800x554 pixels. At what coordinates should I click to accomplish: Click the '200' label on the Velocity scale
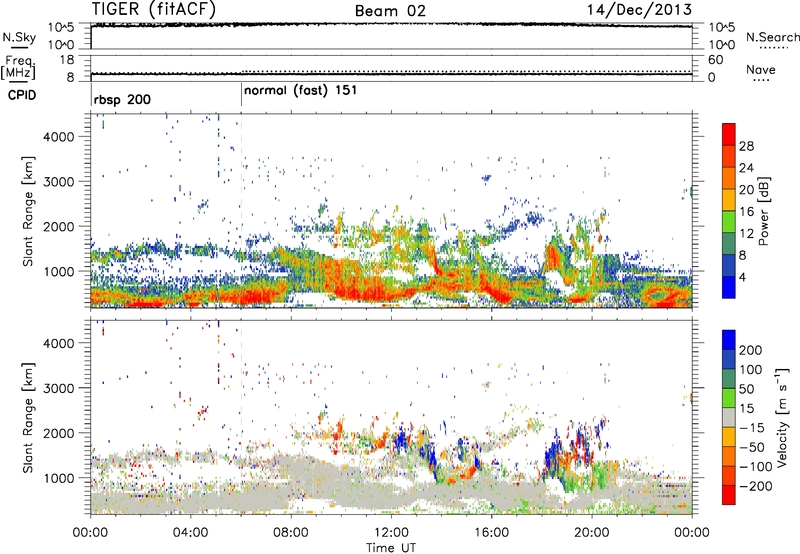[751, 350]
